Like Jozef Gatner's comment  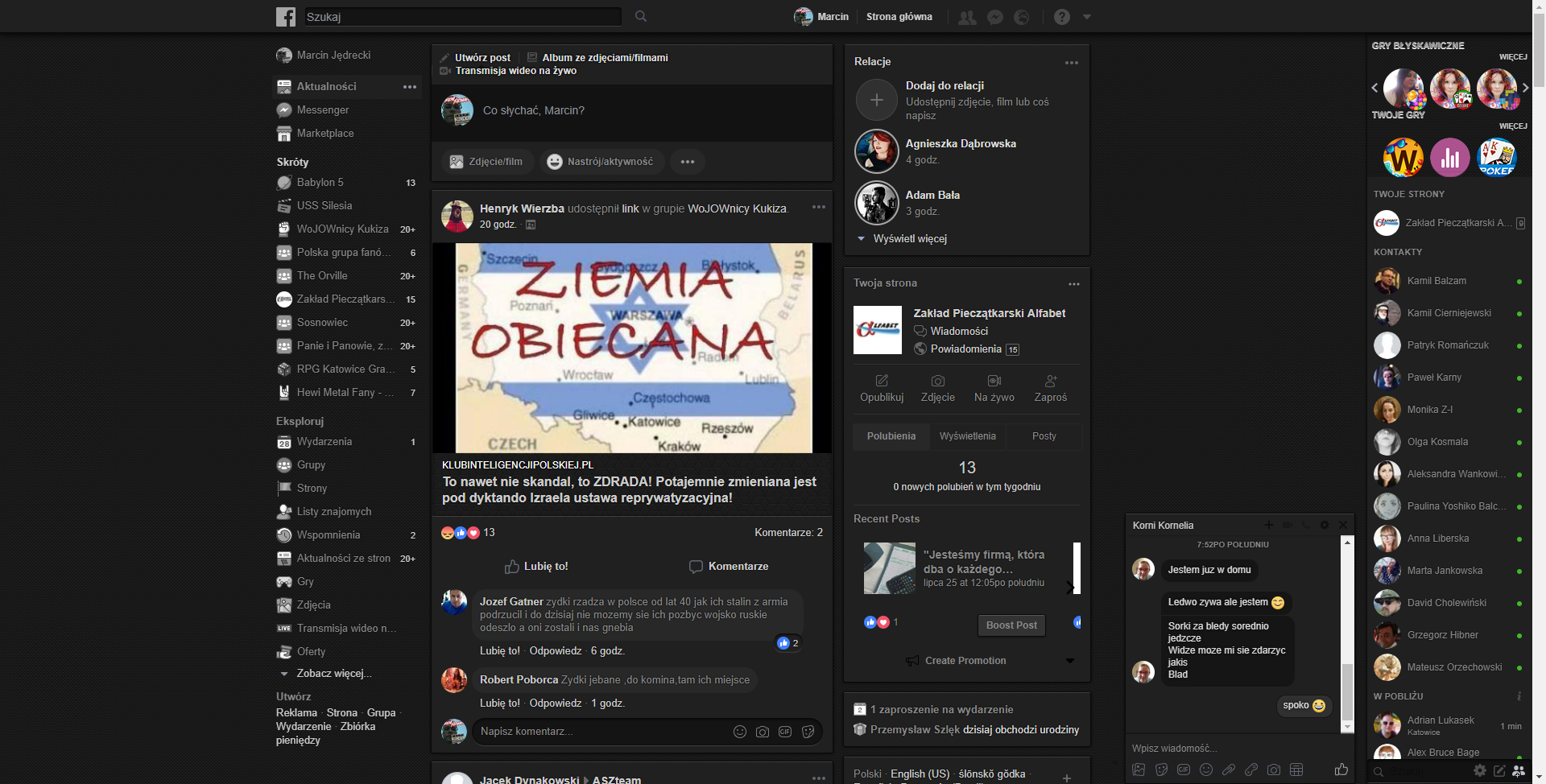tap(499, 650)
